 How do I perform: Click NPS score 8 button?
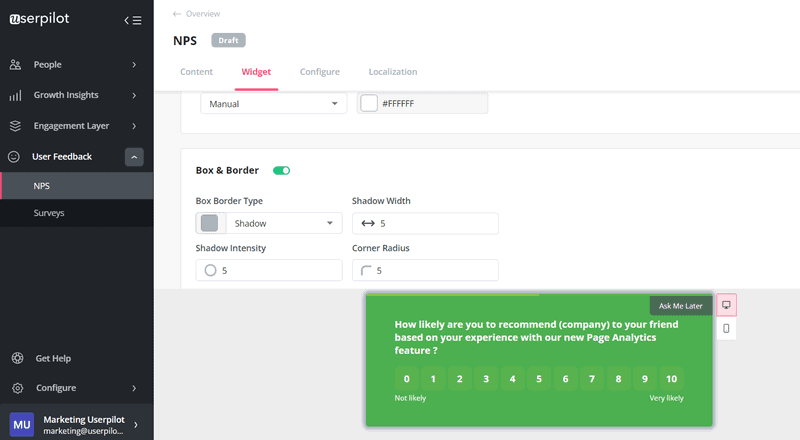[618, 379]
